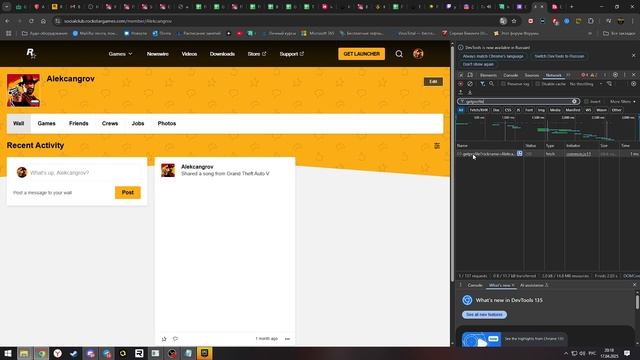
Task: Click the Post button
Action: coord(128,192)
